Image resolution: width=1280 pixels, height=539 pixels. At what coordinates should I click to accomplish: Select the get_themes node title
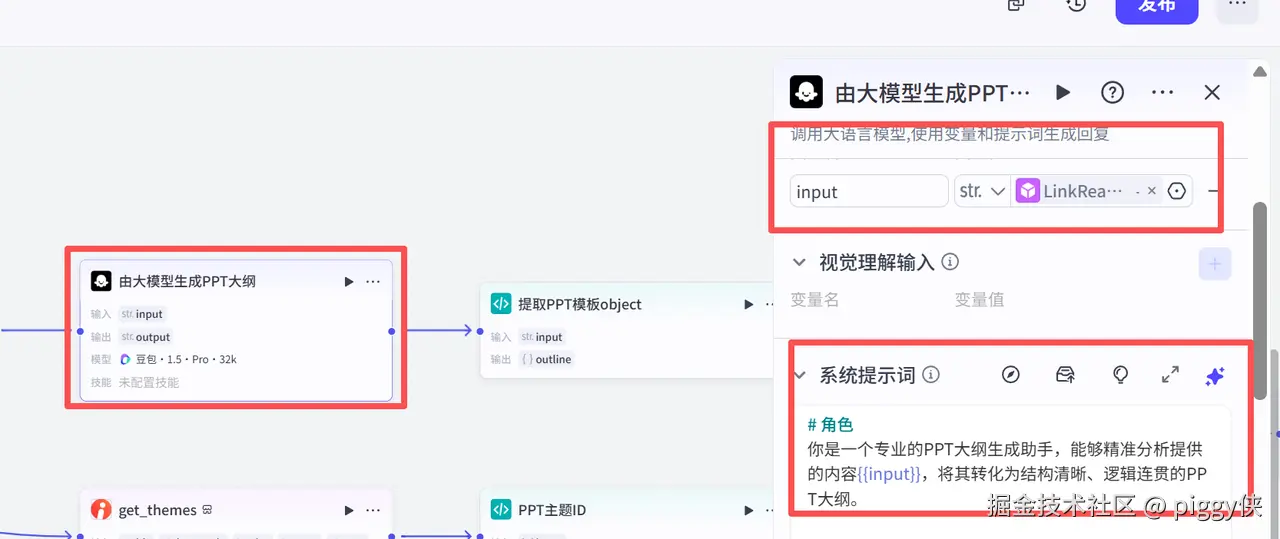click(158, 510)
